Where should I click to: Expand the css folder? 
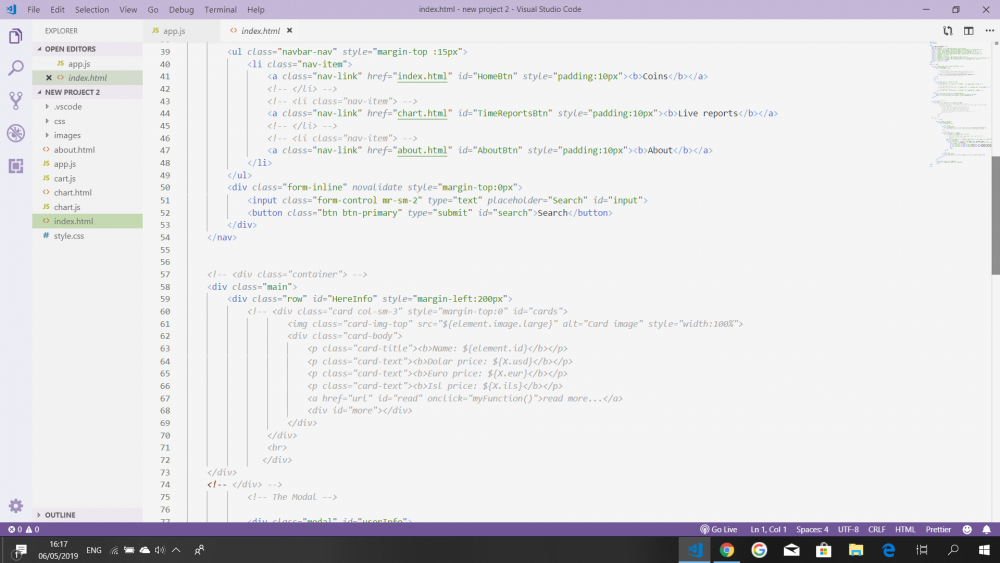pos(59,121)
